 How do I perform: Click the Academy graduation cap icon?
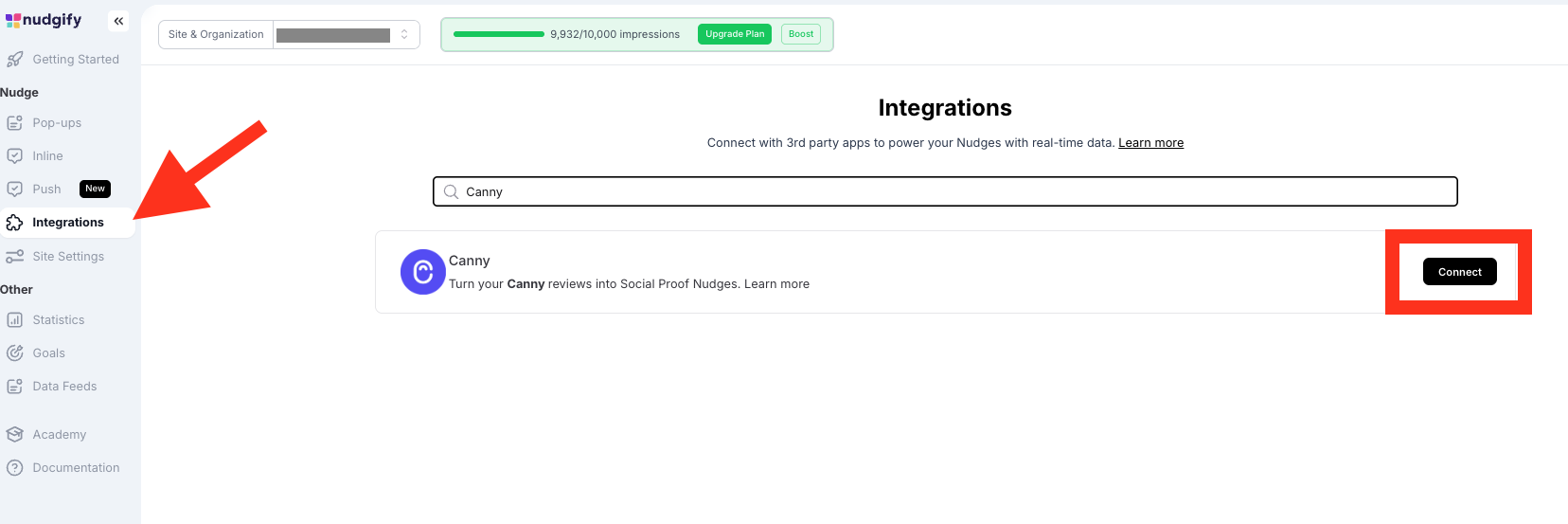tap(14, 435)
